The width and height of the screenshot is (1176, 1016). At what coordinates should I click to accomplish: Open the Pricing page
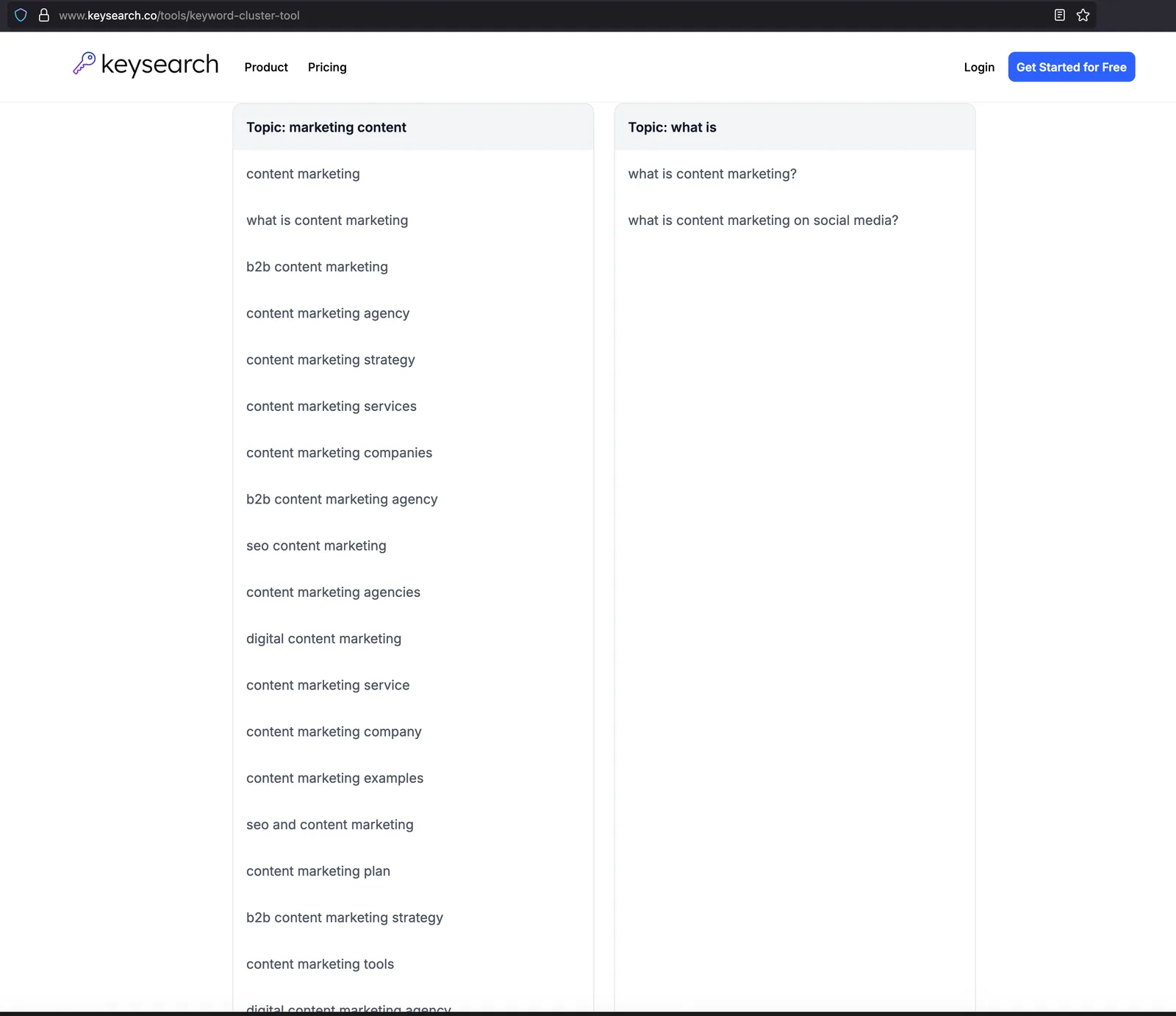(327, 67)
